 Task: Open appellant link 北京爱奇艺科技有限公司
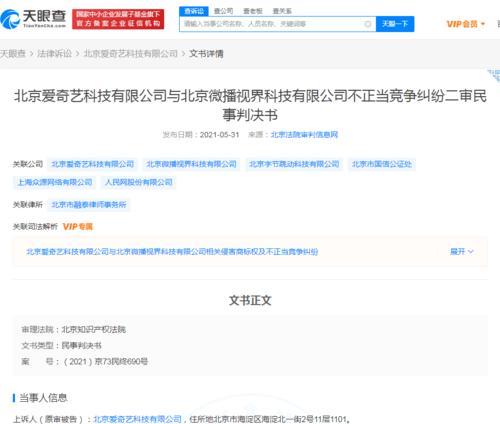tap(137, 419)
